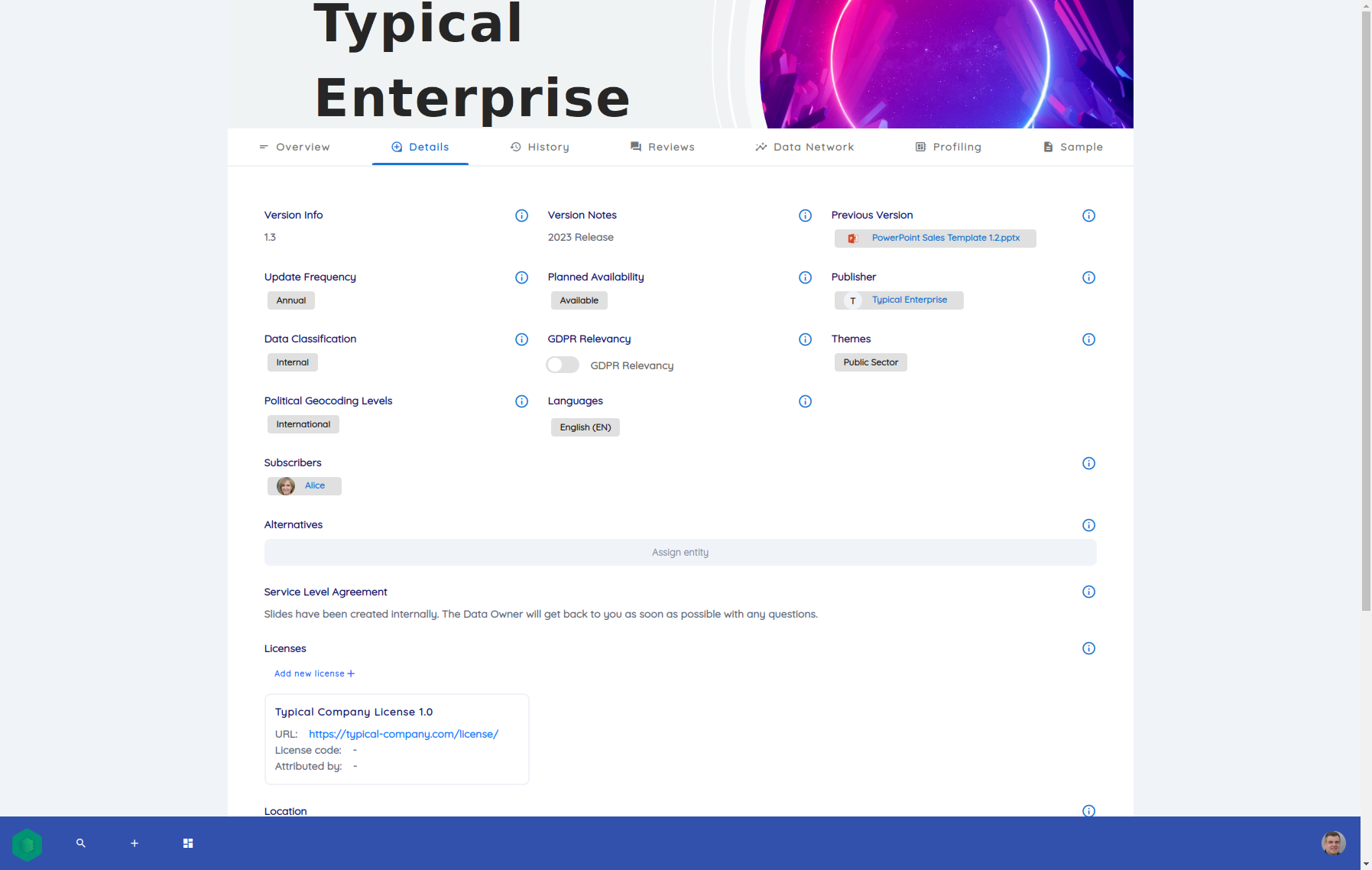Viewport: 1372px width, 870px height.
Task: Click the plus icon in the bottom bar
Action: coord(135,843)
